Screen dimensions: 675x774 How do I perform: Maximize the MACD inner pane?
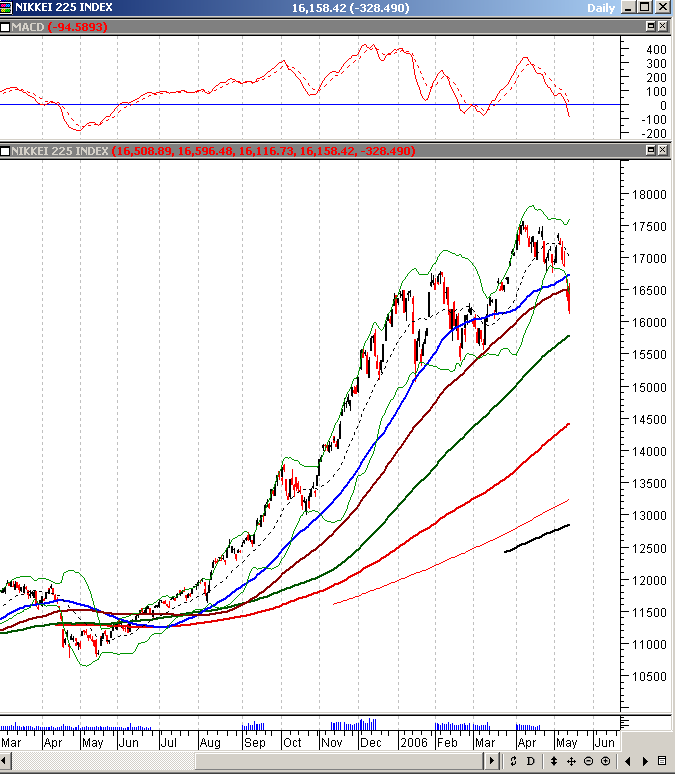point(651,26)
